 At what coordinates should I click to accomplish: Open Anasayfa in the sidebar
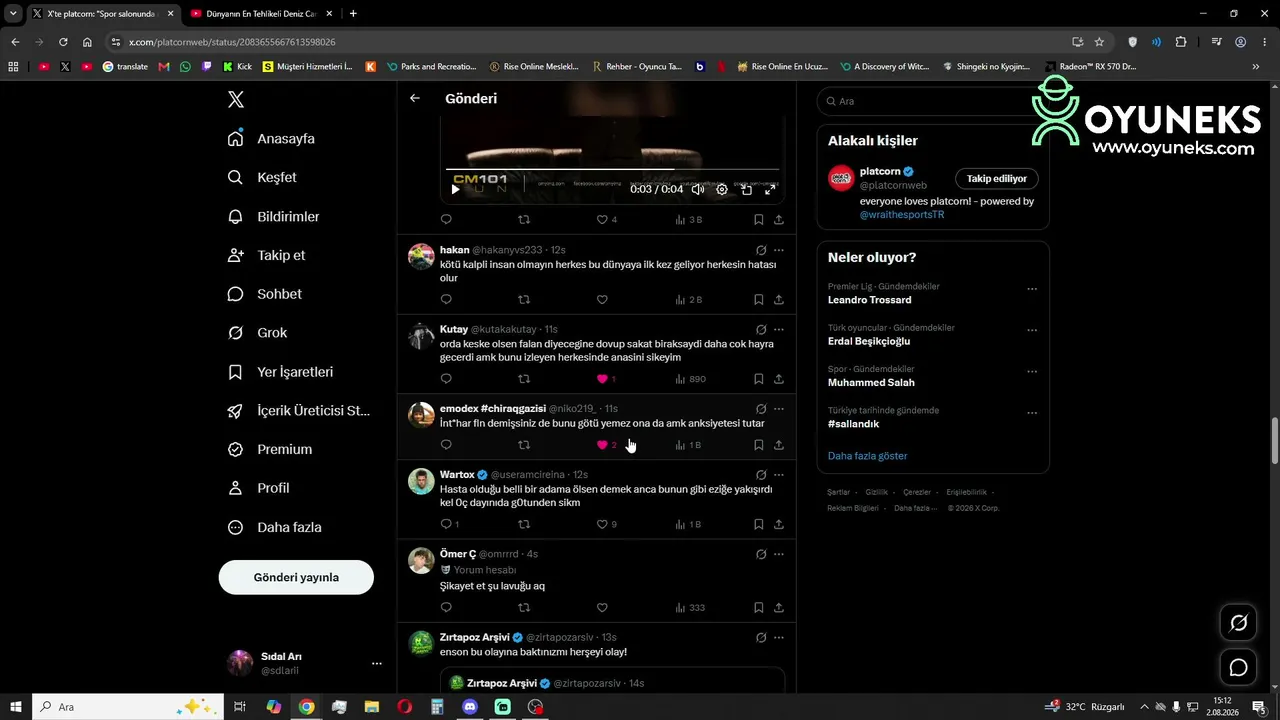click(272, 138)
